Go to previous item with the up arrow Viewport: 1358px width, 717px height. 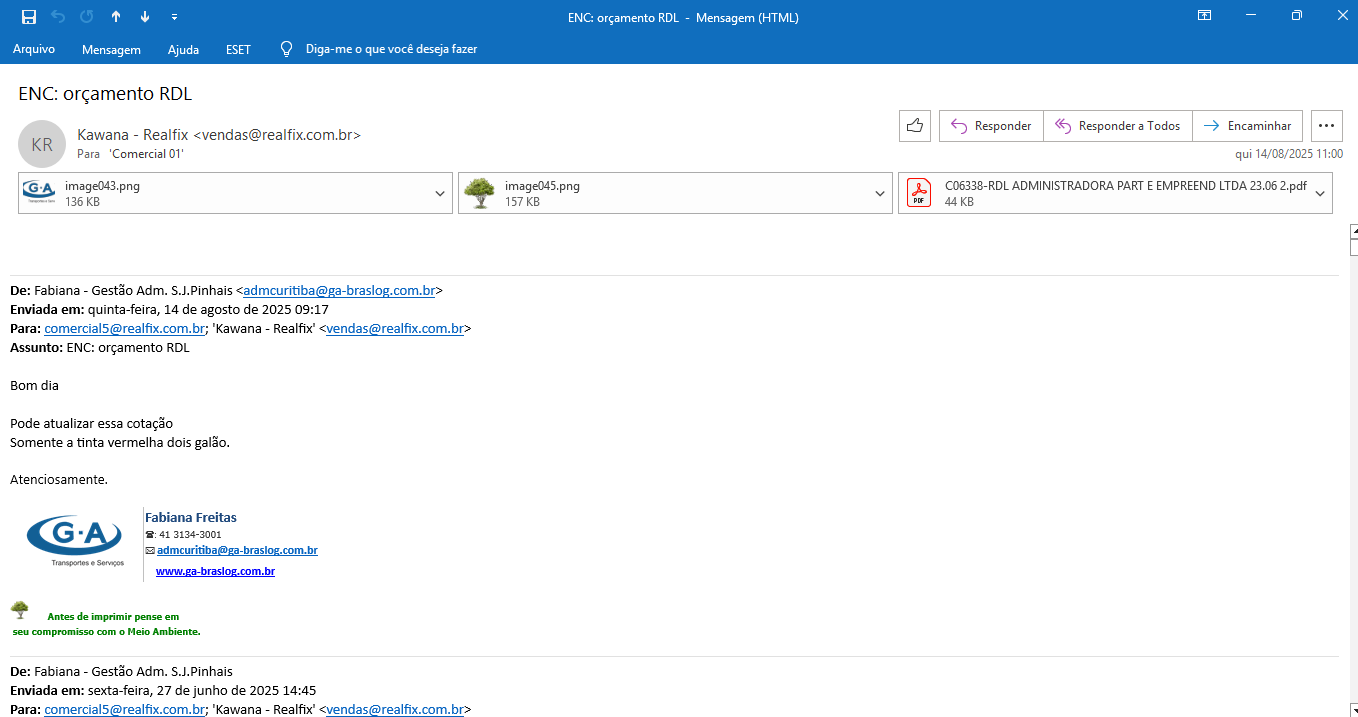coord(116,17)
